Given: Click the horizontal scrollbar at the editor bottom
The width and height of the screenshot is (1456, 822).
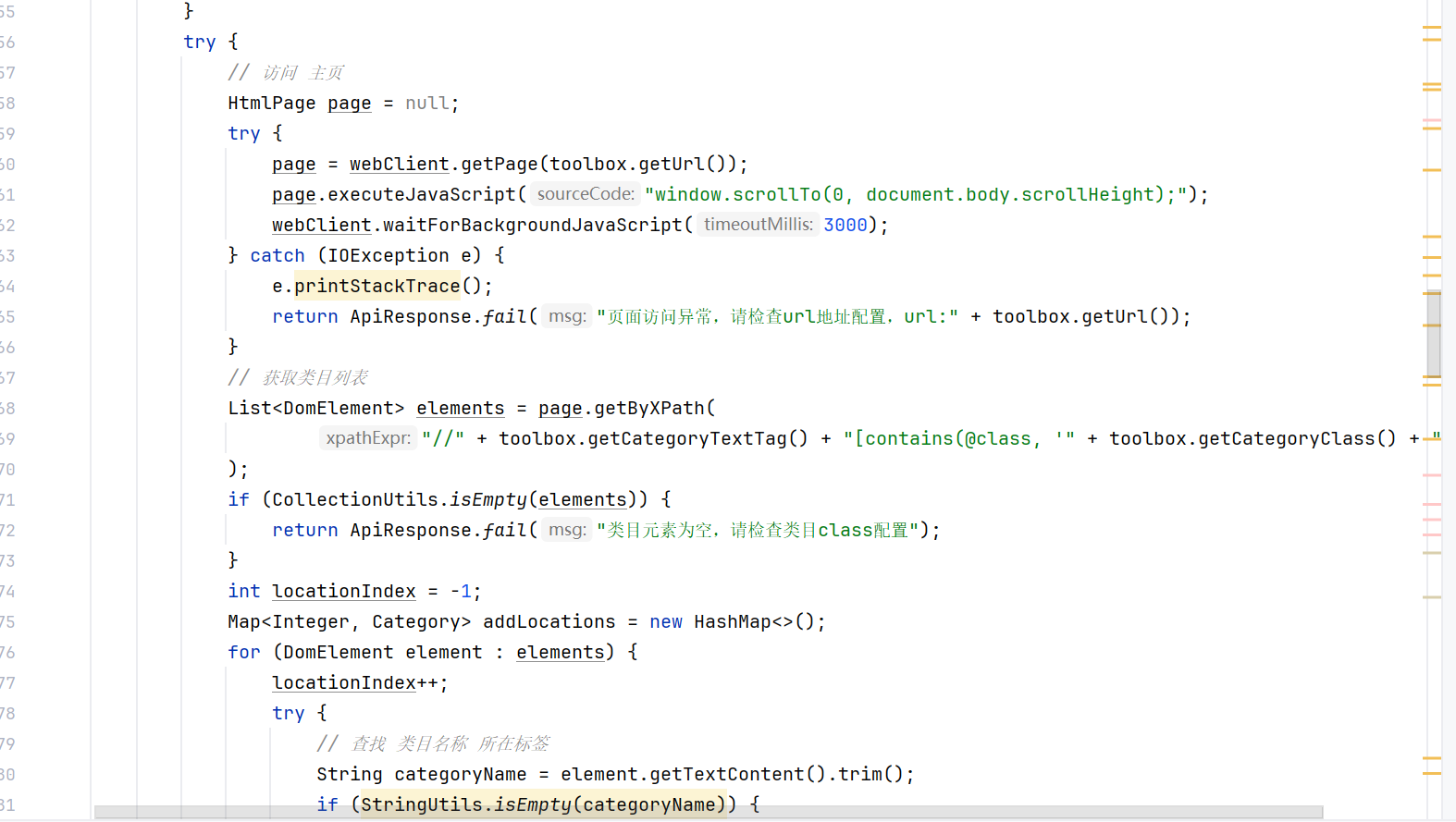Looking at the screenshot, I should coord(709,812).
